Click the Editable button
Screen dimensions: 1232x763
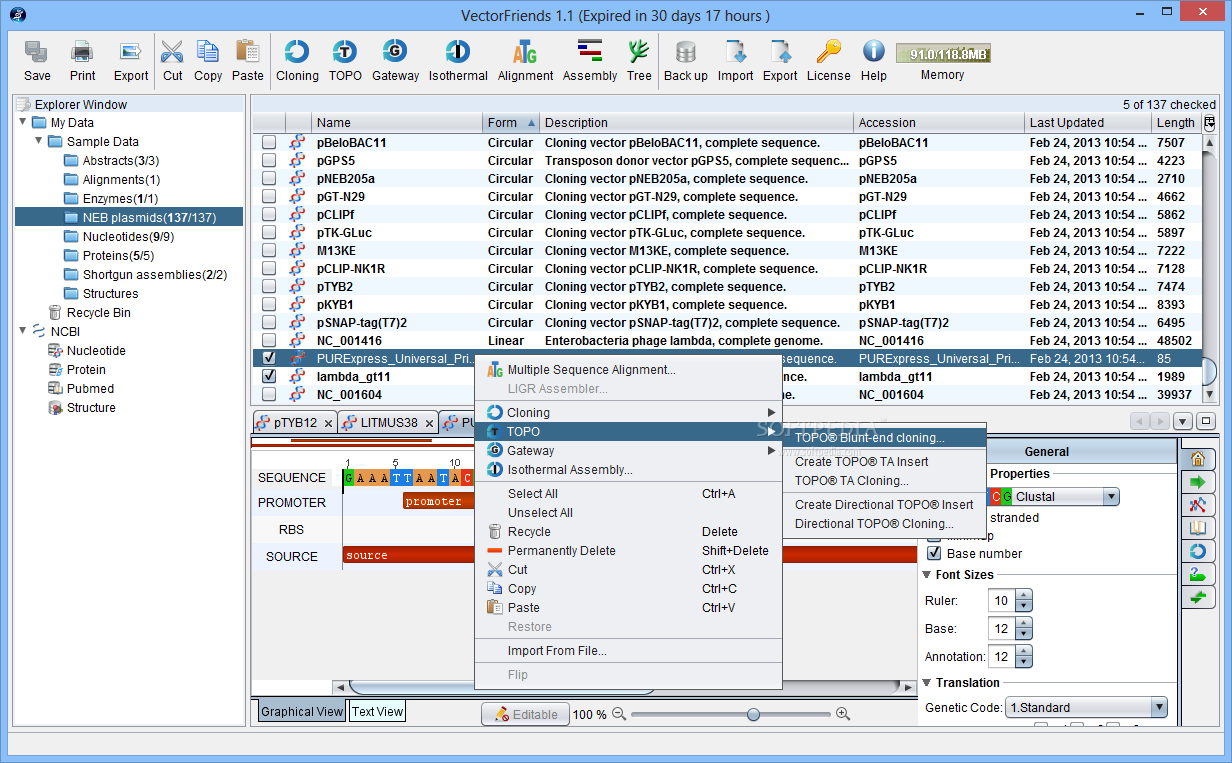point(526,714)
